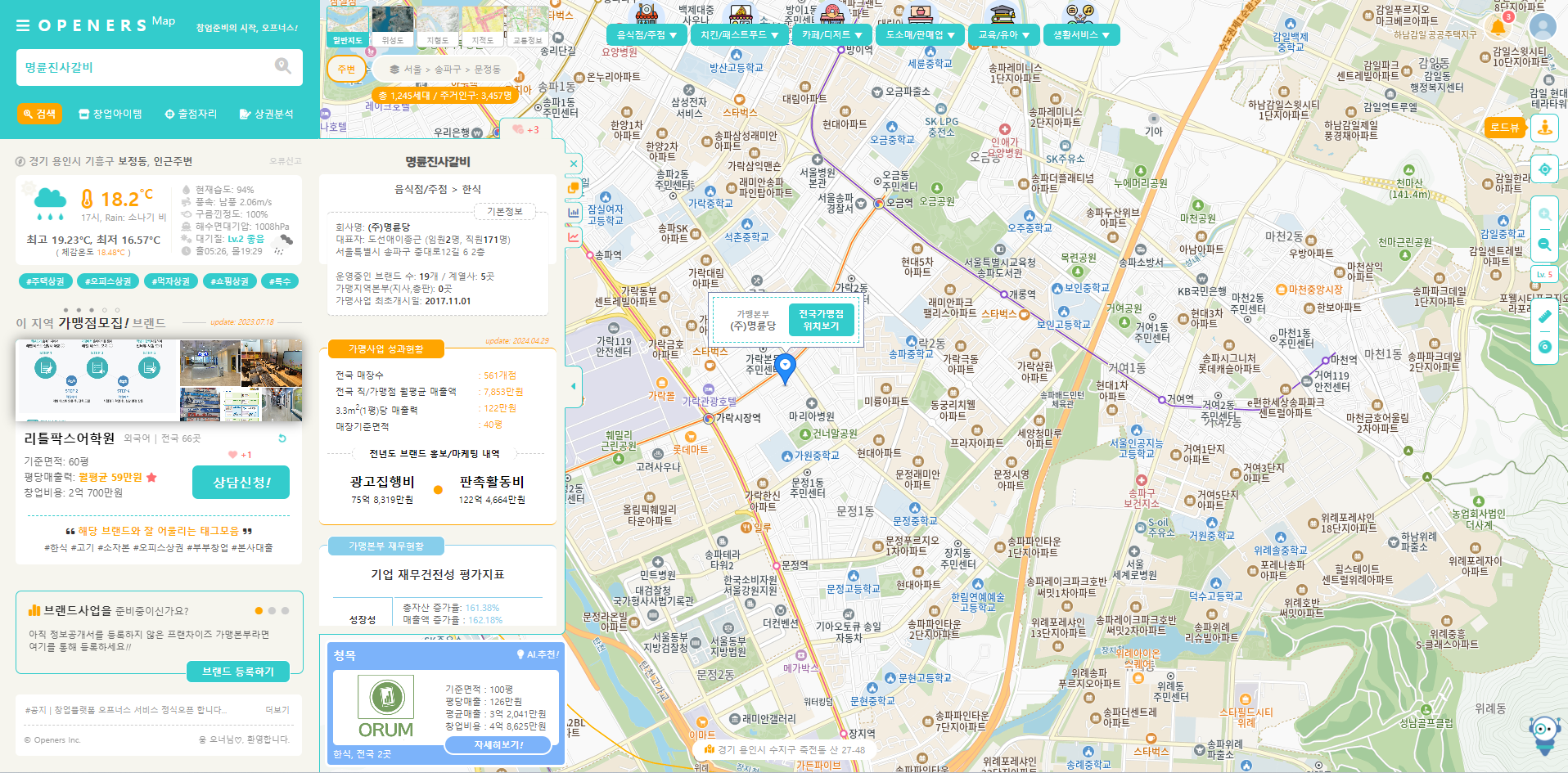Activate the roadview pegman icon
The image size is (1568, 773).
click(x=1545, y=128)
